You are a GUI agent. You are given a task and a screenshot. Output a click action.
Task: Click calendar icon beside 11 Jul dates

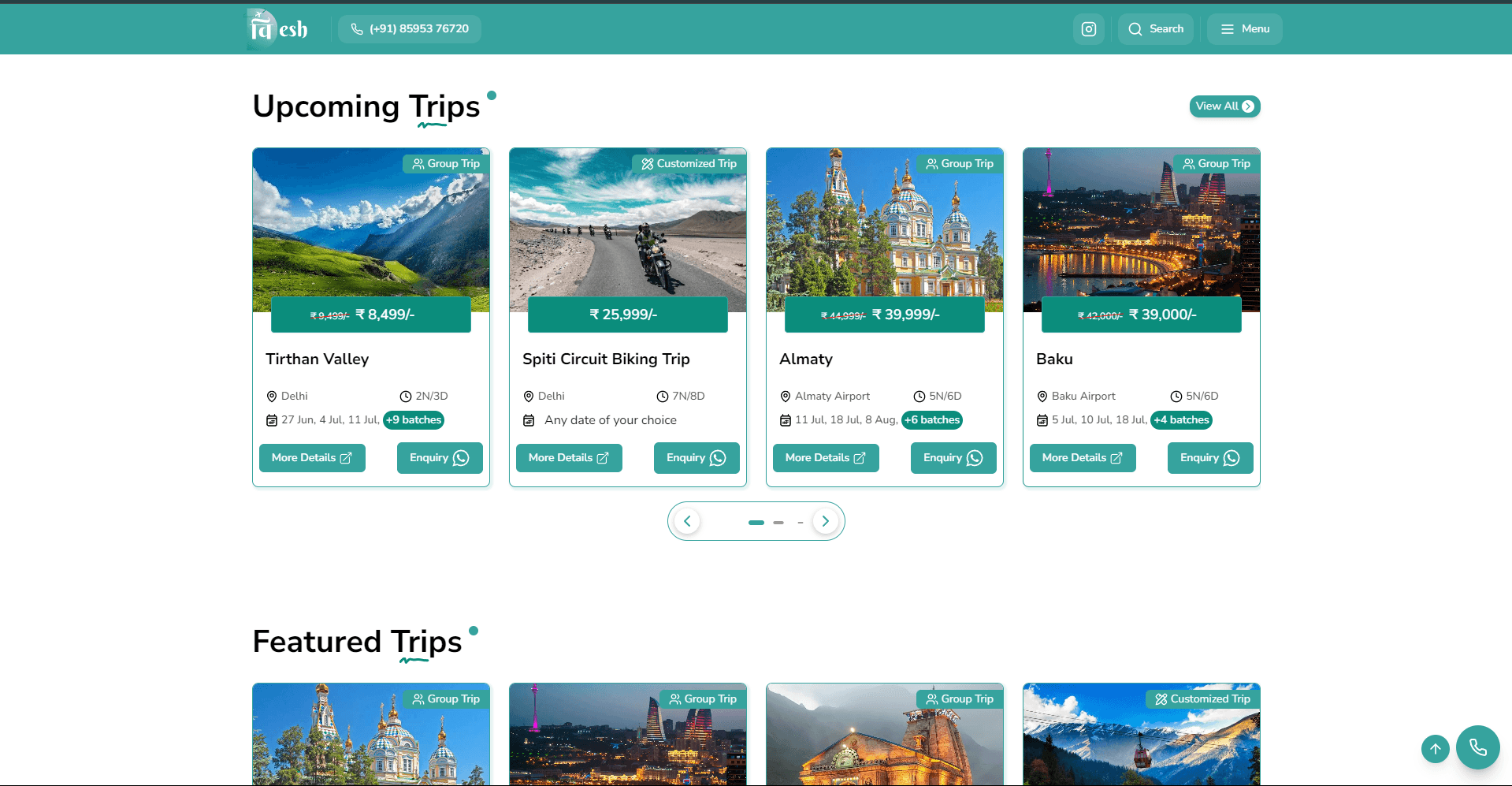[786, 420]
